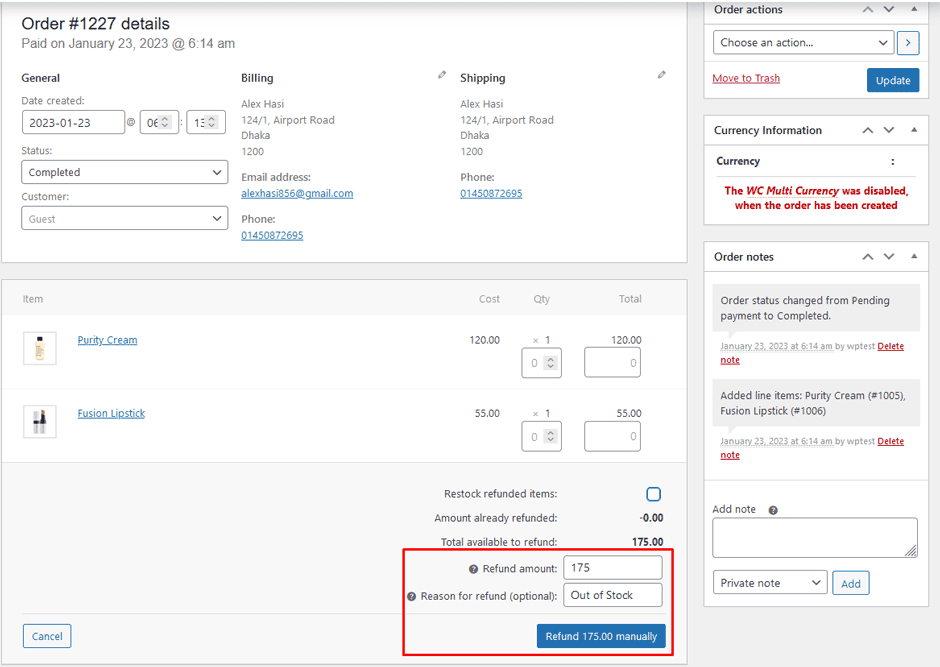Move the order to Trash

[745, 77]
